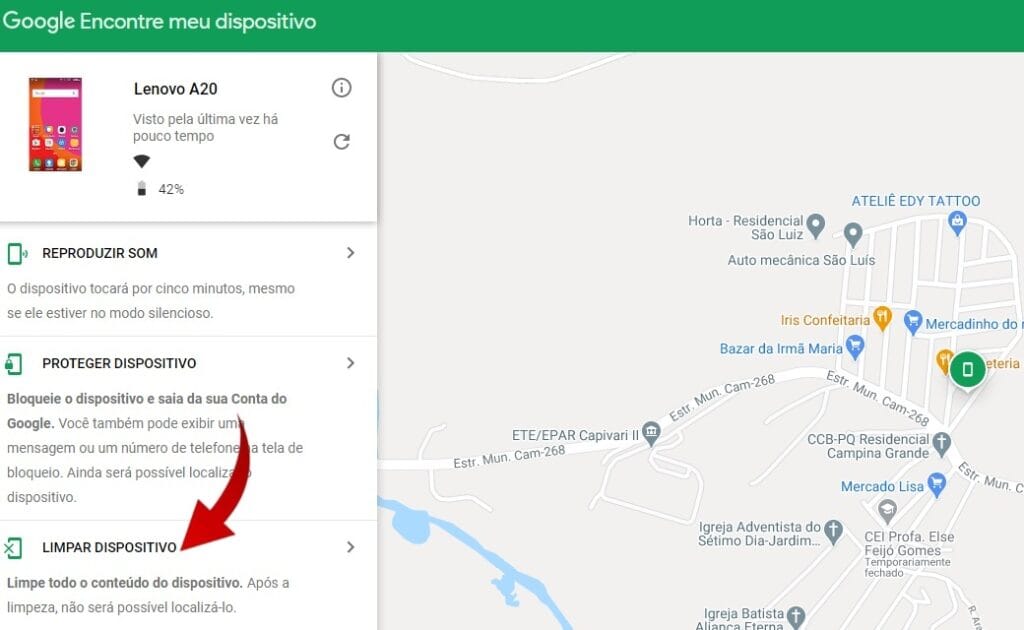The height and width of the screenshot is (630, 1024).
Task: Click the Auto mecânica São Luís label
Action: click(x=801, y=260)
